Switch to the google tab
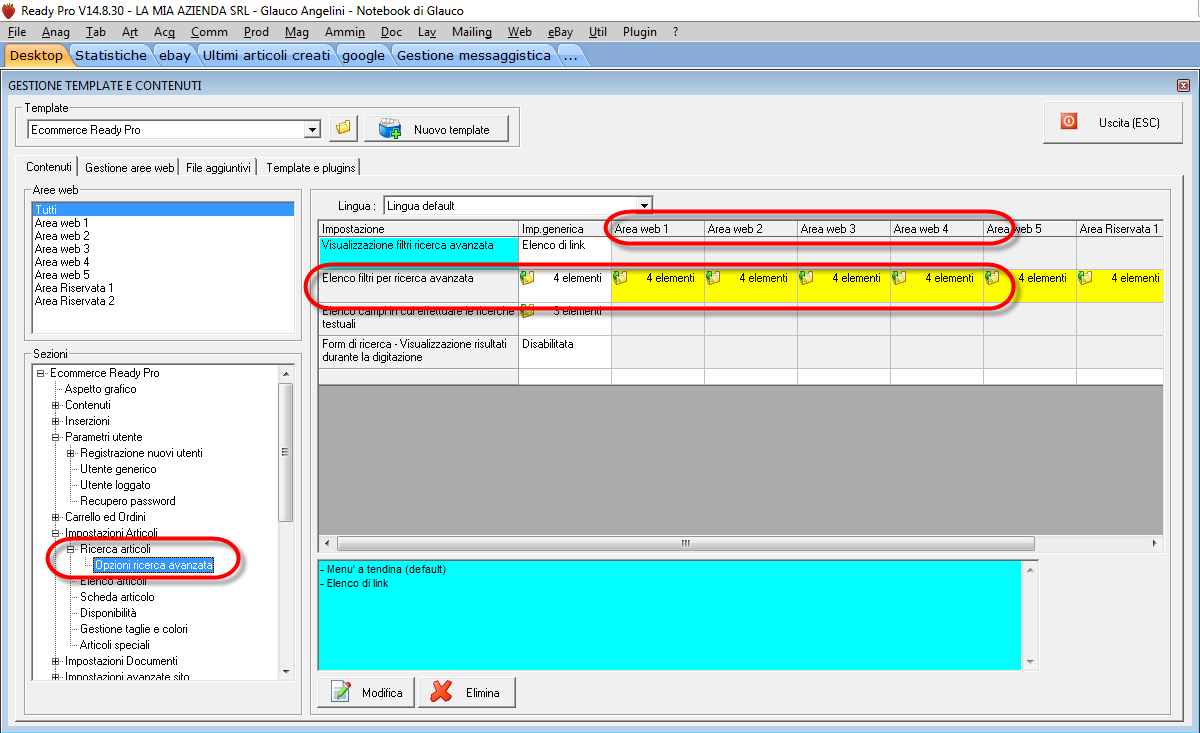 363,55
